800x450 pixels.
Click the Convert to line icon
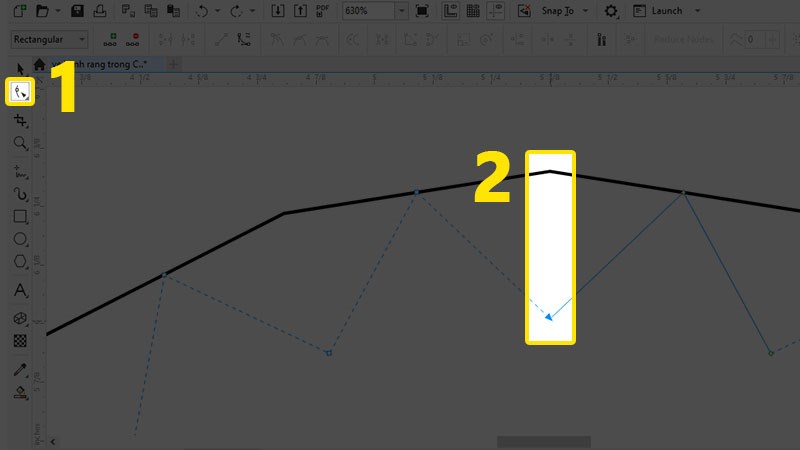point(221,39)
